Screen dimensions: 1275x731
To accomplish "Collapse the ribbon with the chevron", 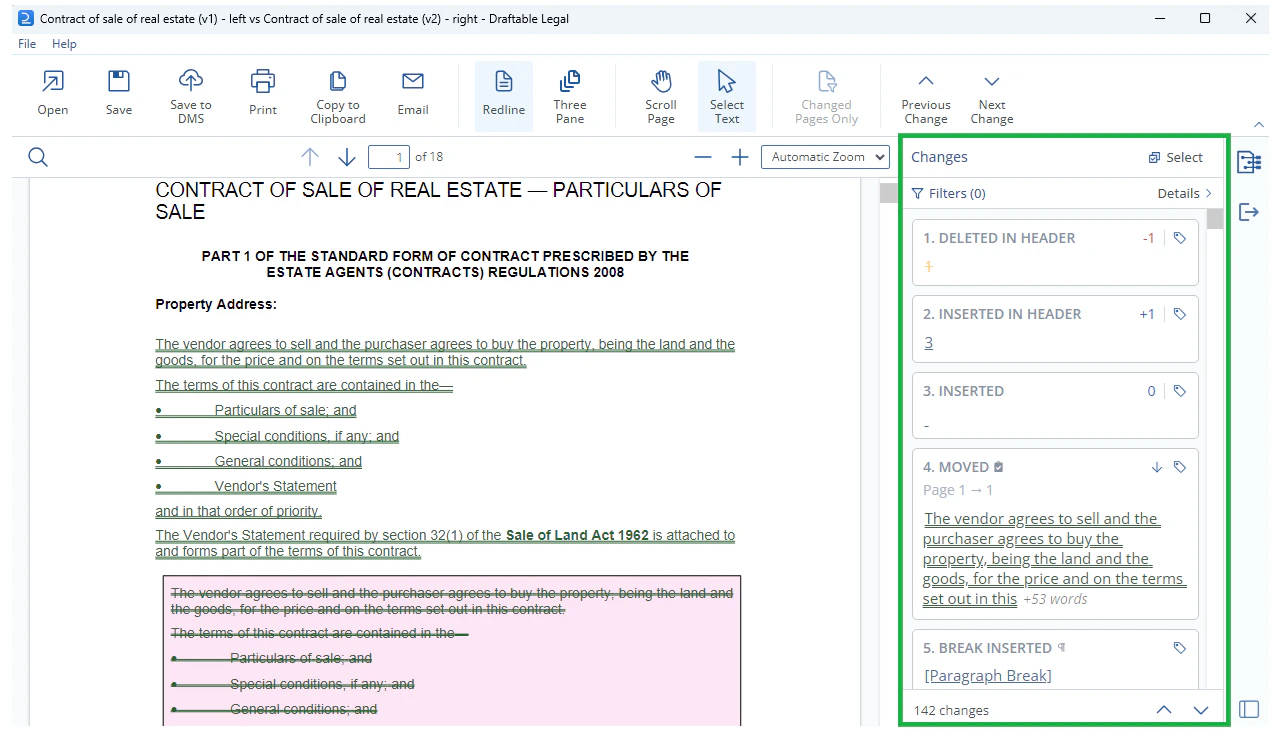I will tap(1259, 124).
